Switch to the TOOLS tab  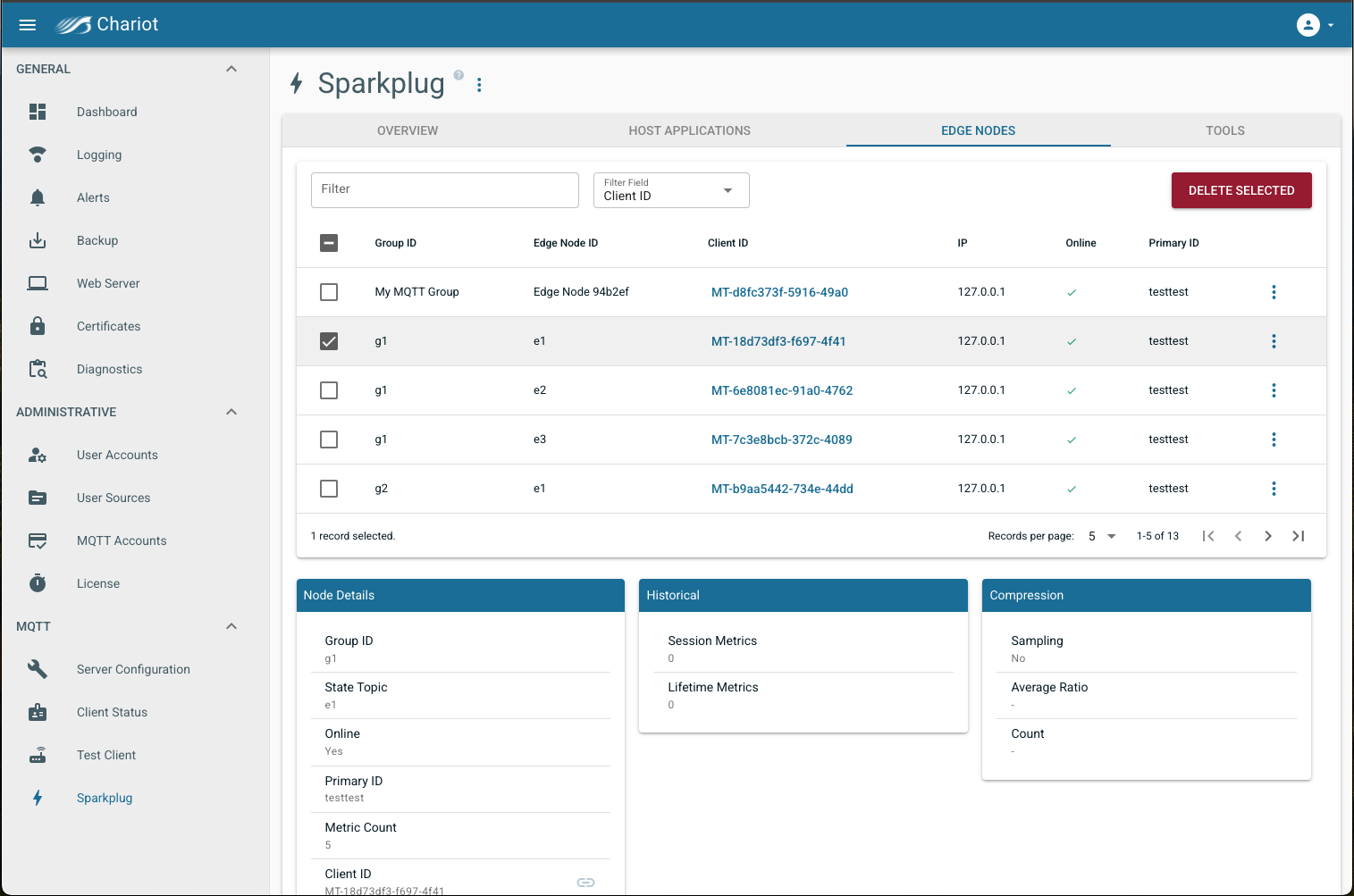1225,130
